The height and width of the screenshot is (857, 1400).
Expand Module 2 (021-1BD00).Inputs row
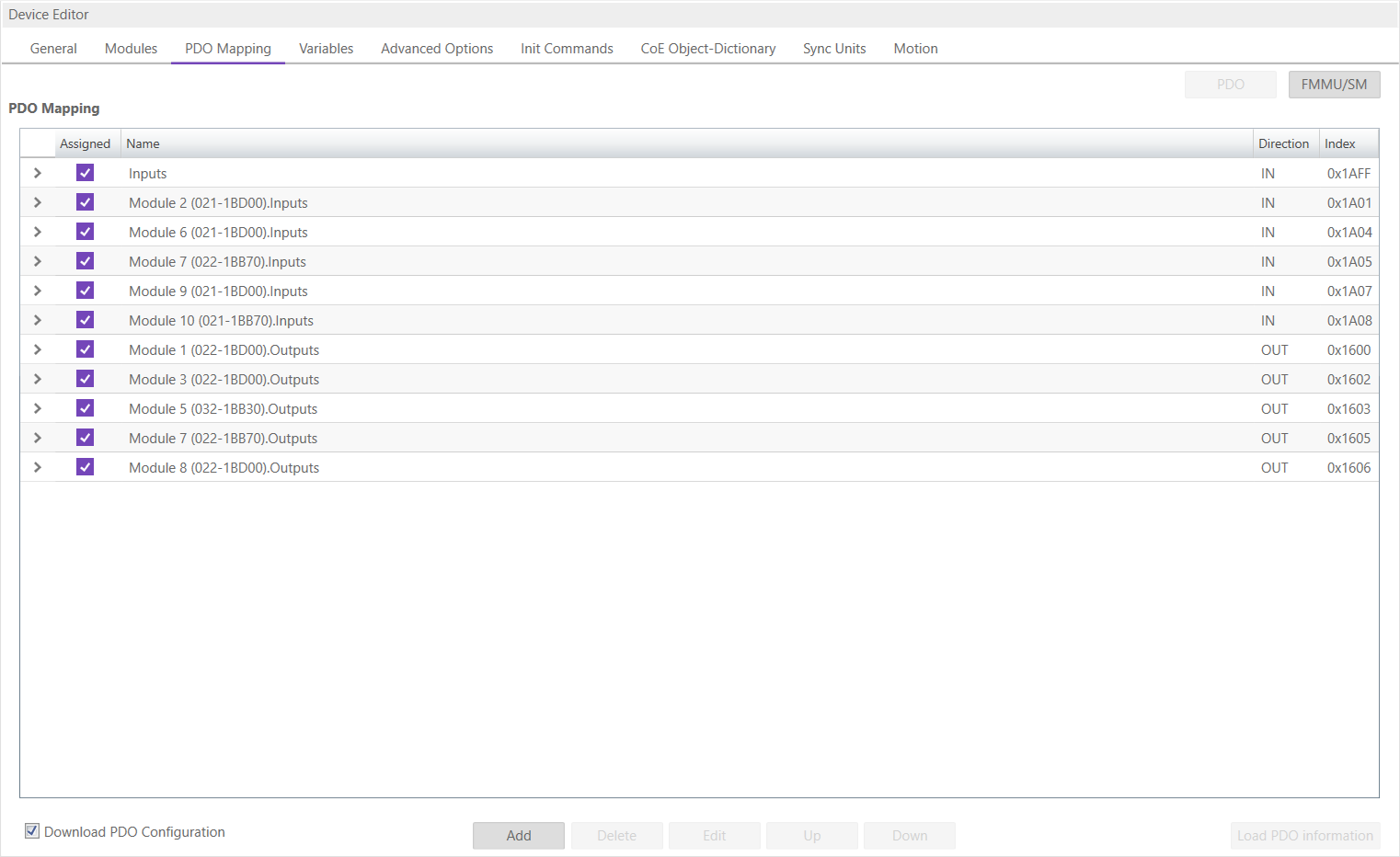38,202
